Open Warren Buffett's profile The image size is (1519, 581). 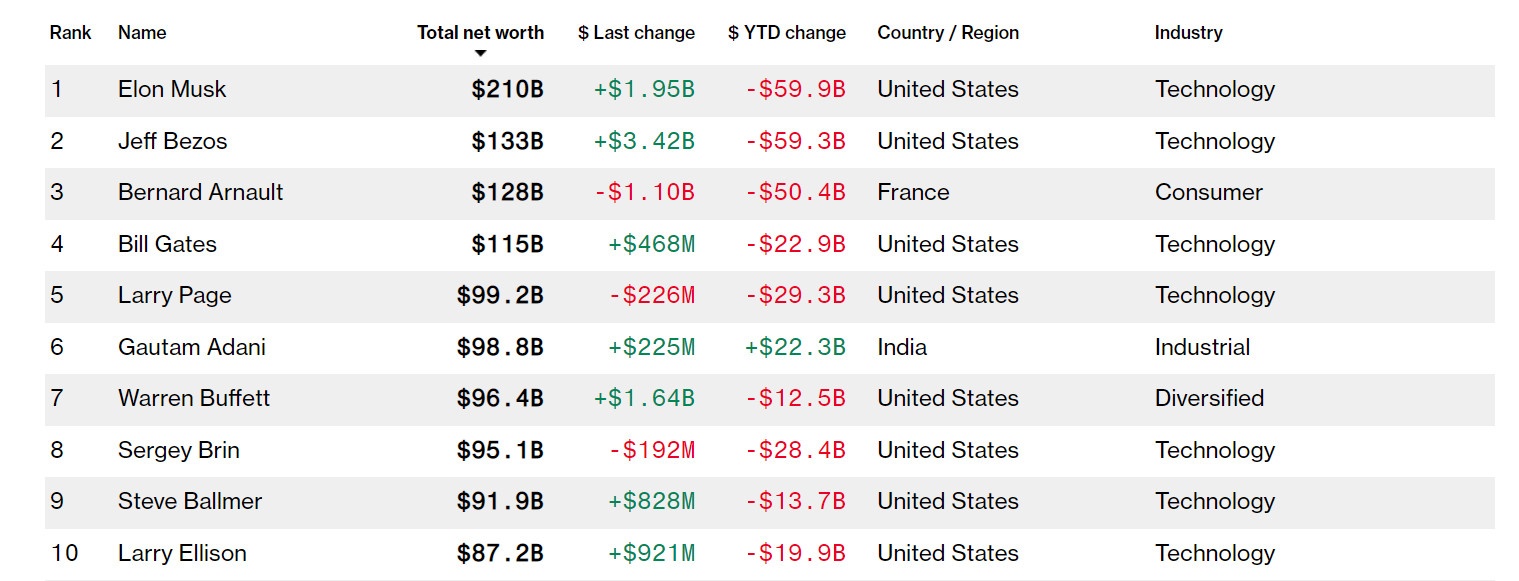pyautogui.click(x=194, y=398)
